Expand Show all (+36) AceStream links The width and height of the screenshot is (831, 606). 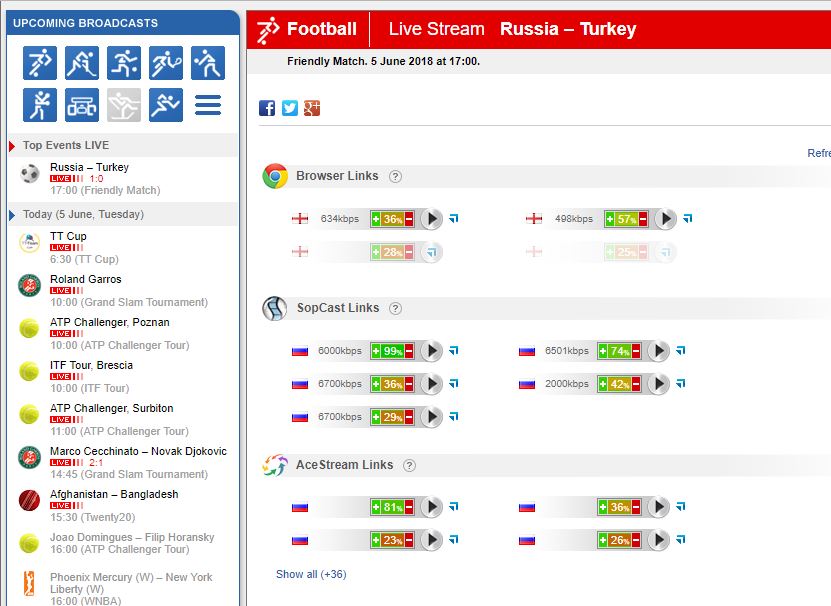pyautogui.click(x=311, y=574)
